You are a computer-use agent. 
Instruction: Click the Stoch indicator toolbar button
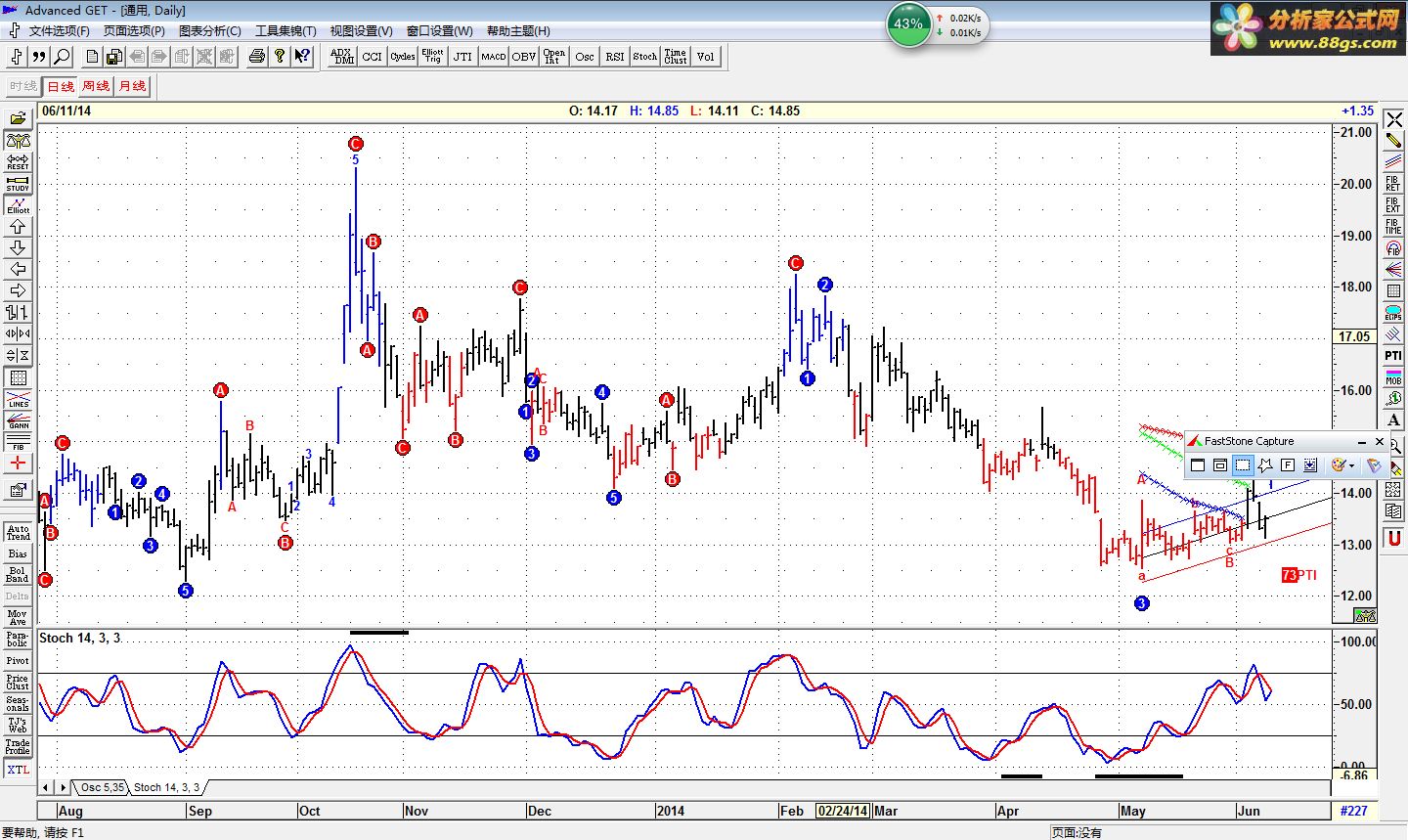(645, 57)
